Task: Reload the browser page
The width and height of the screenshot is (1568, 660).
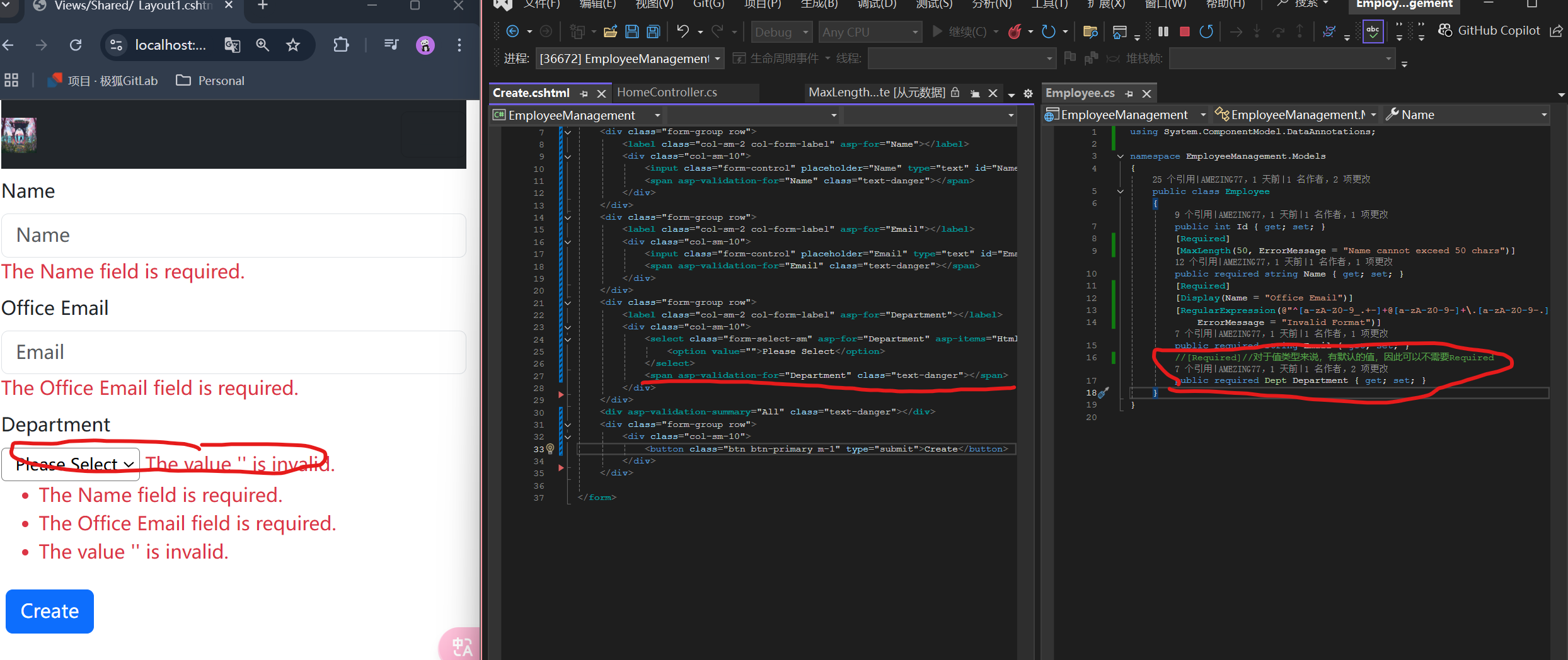Action: coord(76,45)
